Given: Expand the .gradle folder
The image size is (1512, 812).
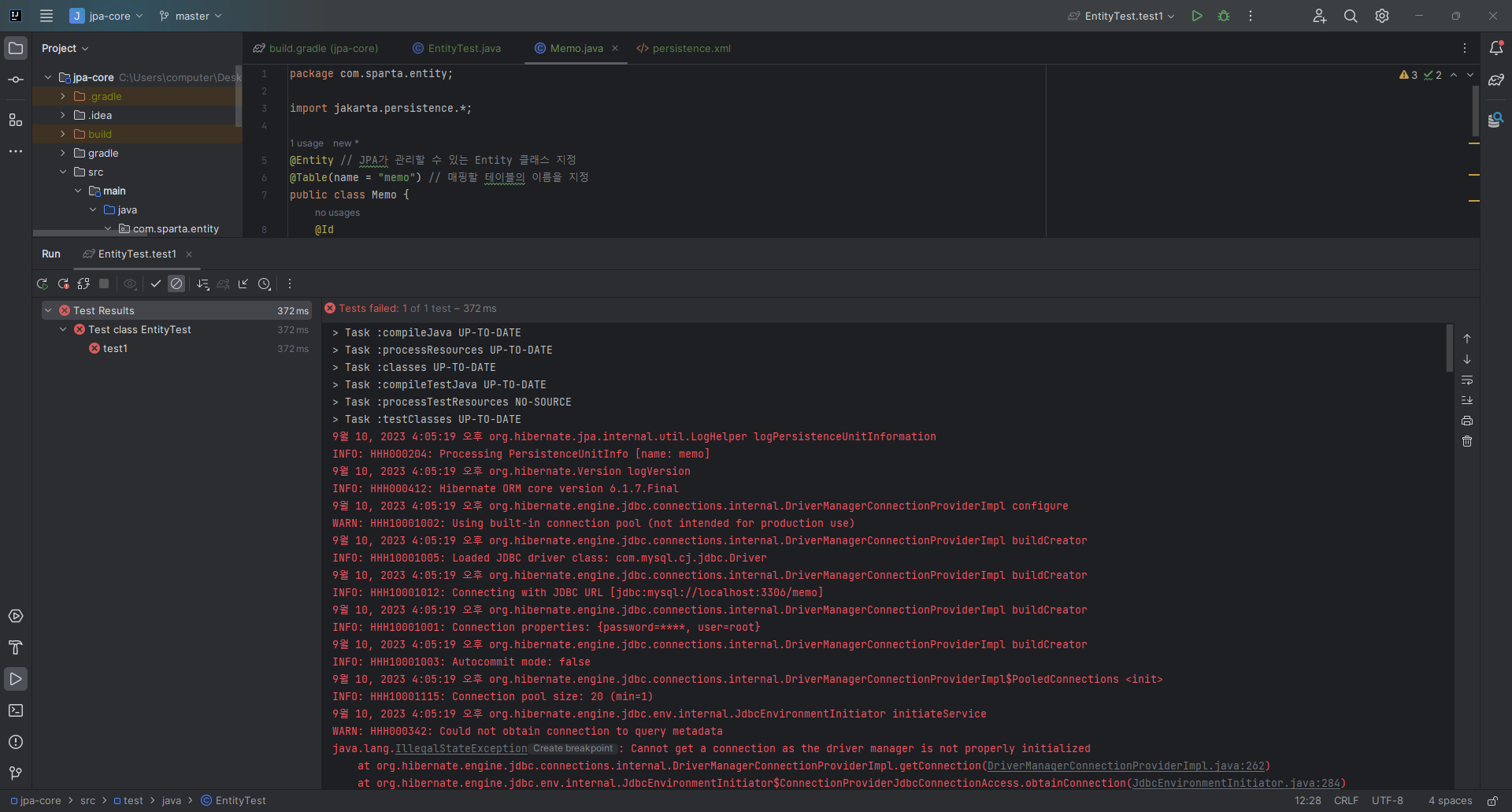Looking at the screenshot, I should click(63, 96).
